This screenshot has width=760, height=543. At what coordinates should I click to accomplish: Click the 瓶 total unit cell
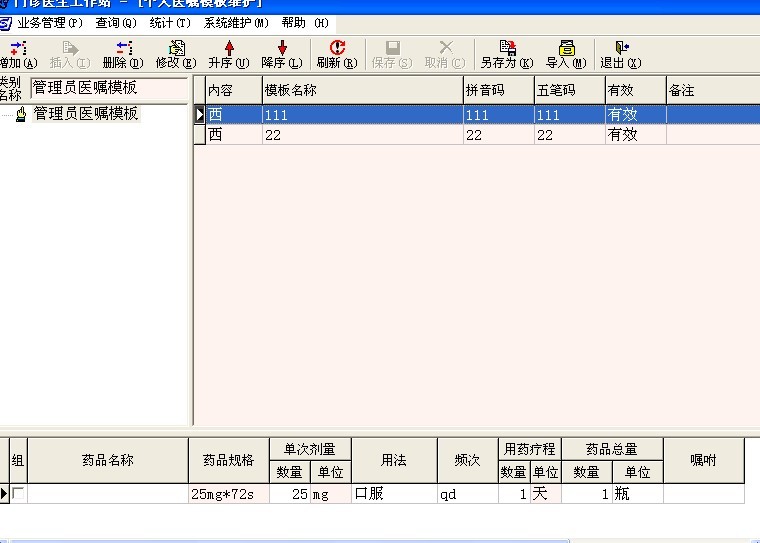tap(637, 494)
